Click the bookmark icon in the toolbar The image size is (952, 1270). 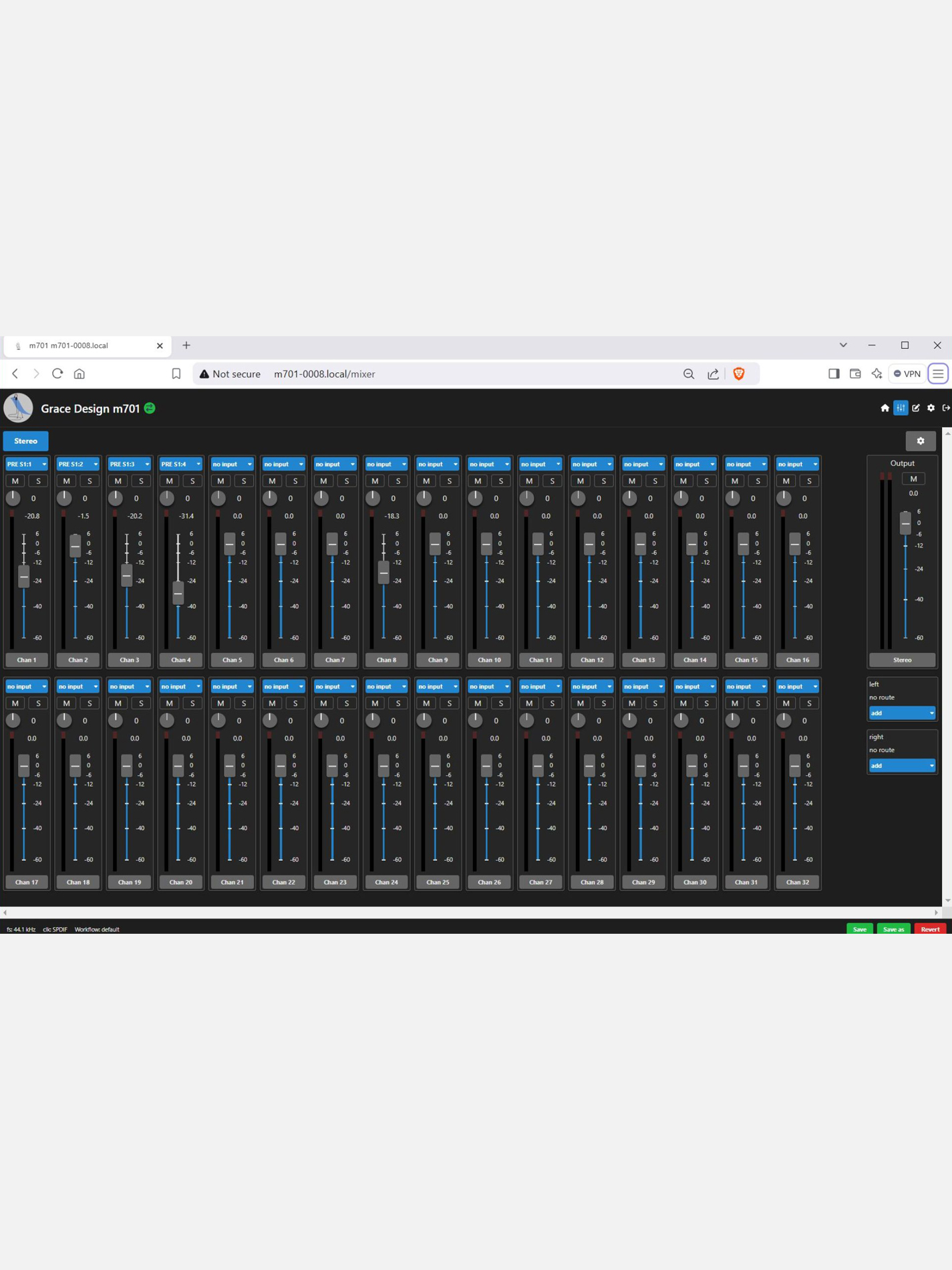176,374
